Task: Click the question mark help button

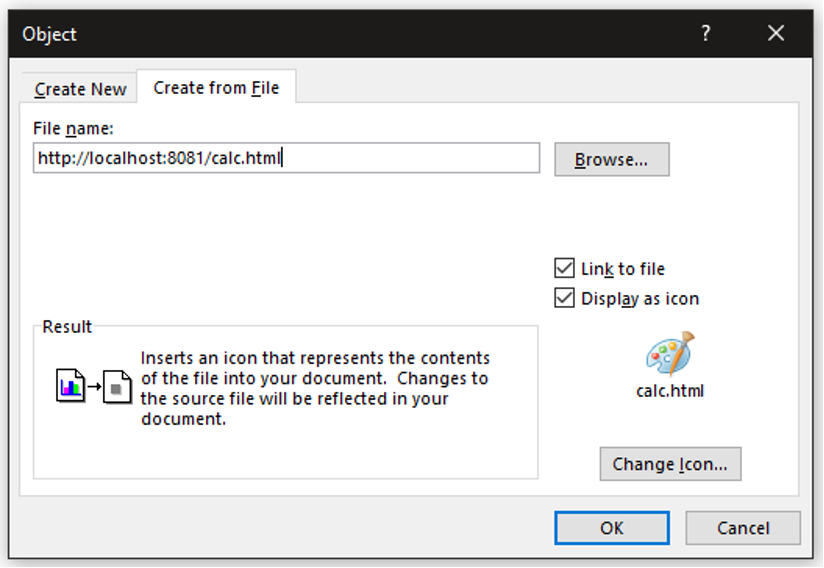Action: click(x=706, y=33)
